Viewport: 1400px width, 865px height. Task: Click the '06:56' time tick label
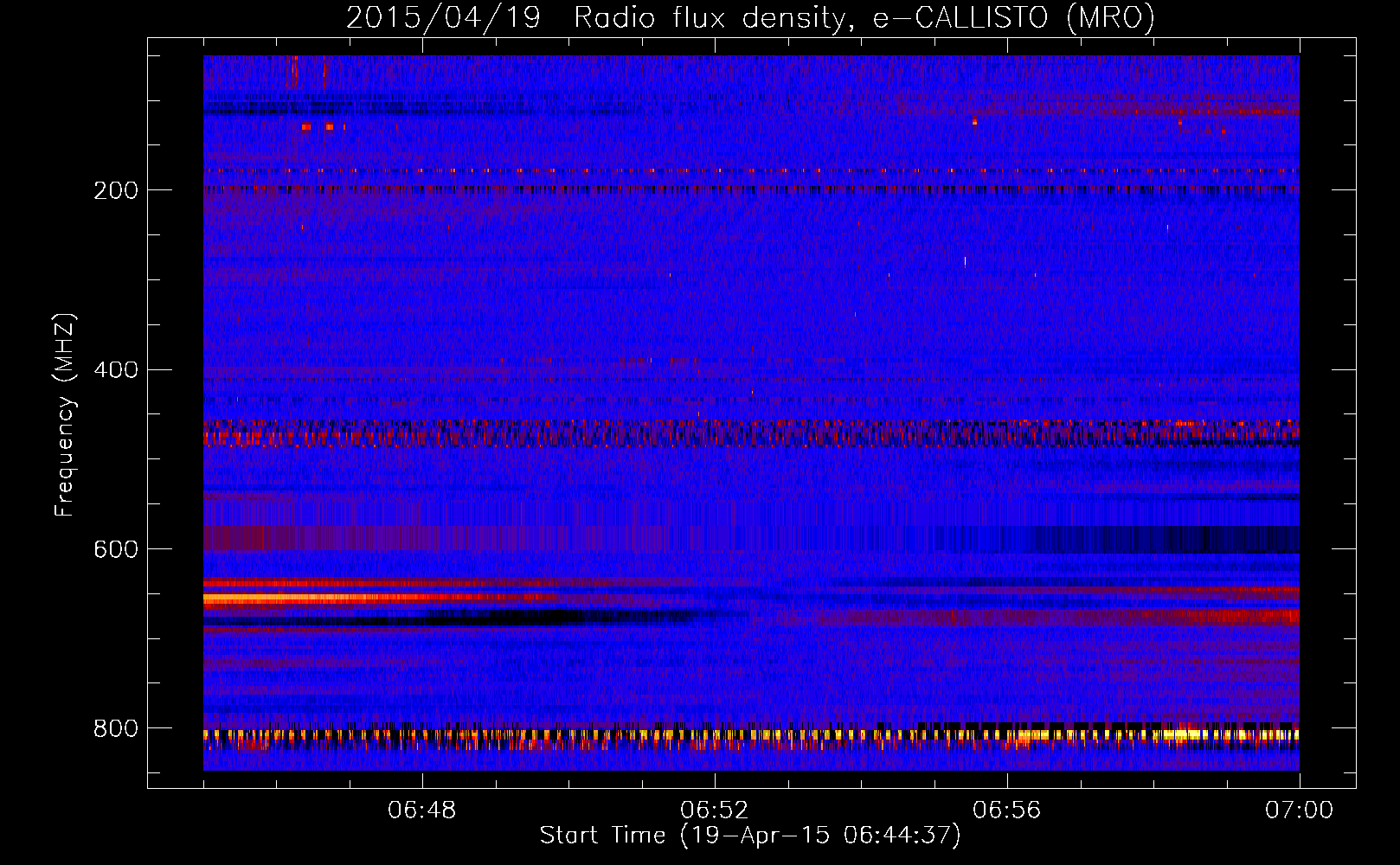pyautogui.click(x=1007, y=811)
